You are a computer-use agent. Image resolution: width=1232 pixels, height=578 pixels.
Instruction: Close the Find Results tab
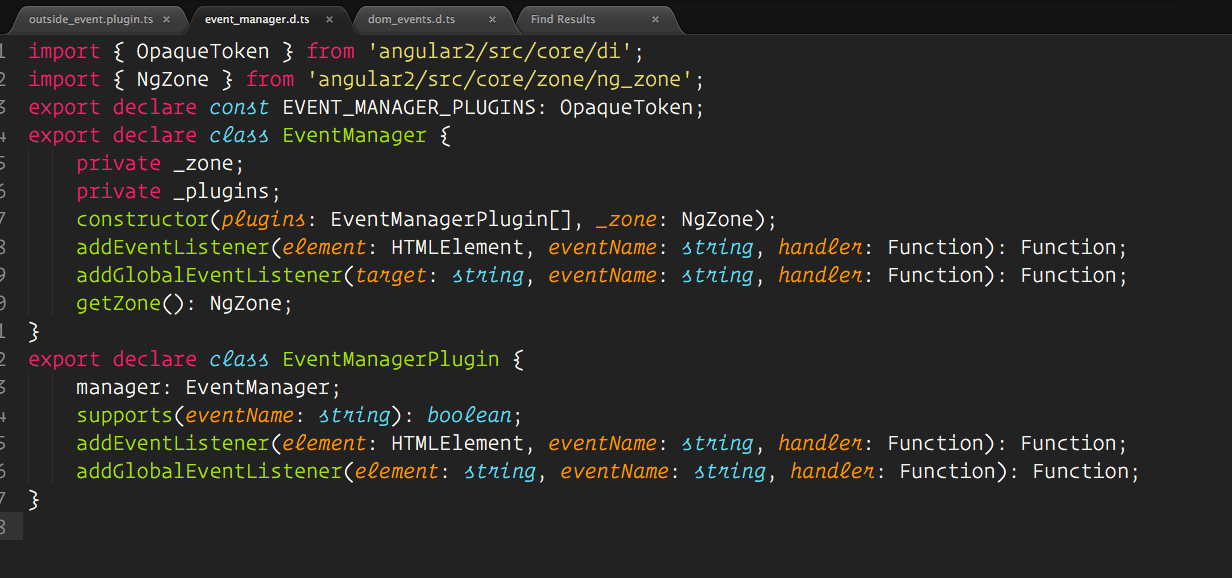655,18
